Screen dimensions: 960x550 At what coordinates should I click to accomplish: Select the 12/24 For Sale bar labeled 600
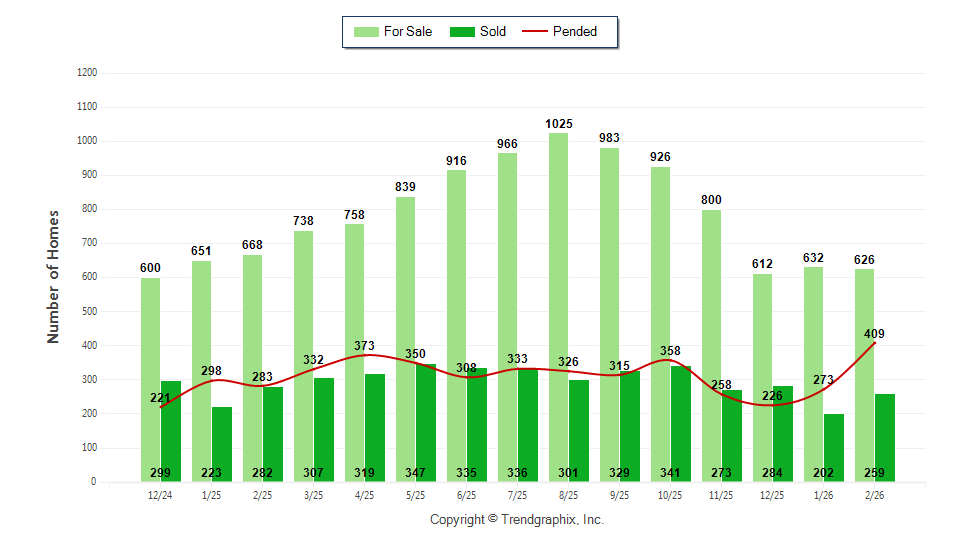[x=150, y=380]
